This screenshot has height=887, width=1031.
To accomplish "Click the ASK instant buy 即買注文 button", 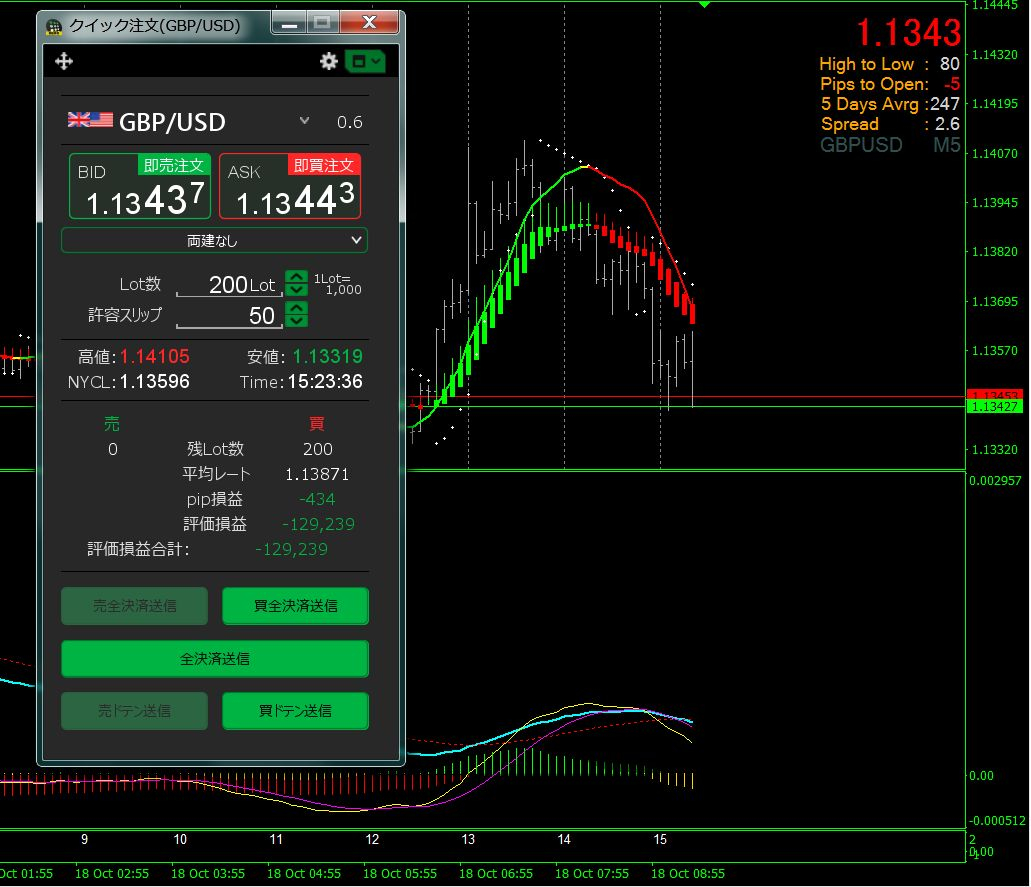I will (x=290, y=186).
